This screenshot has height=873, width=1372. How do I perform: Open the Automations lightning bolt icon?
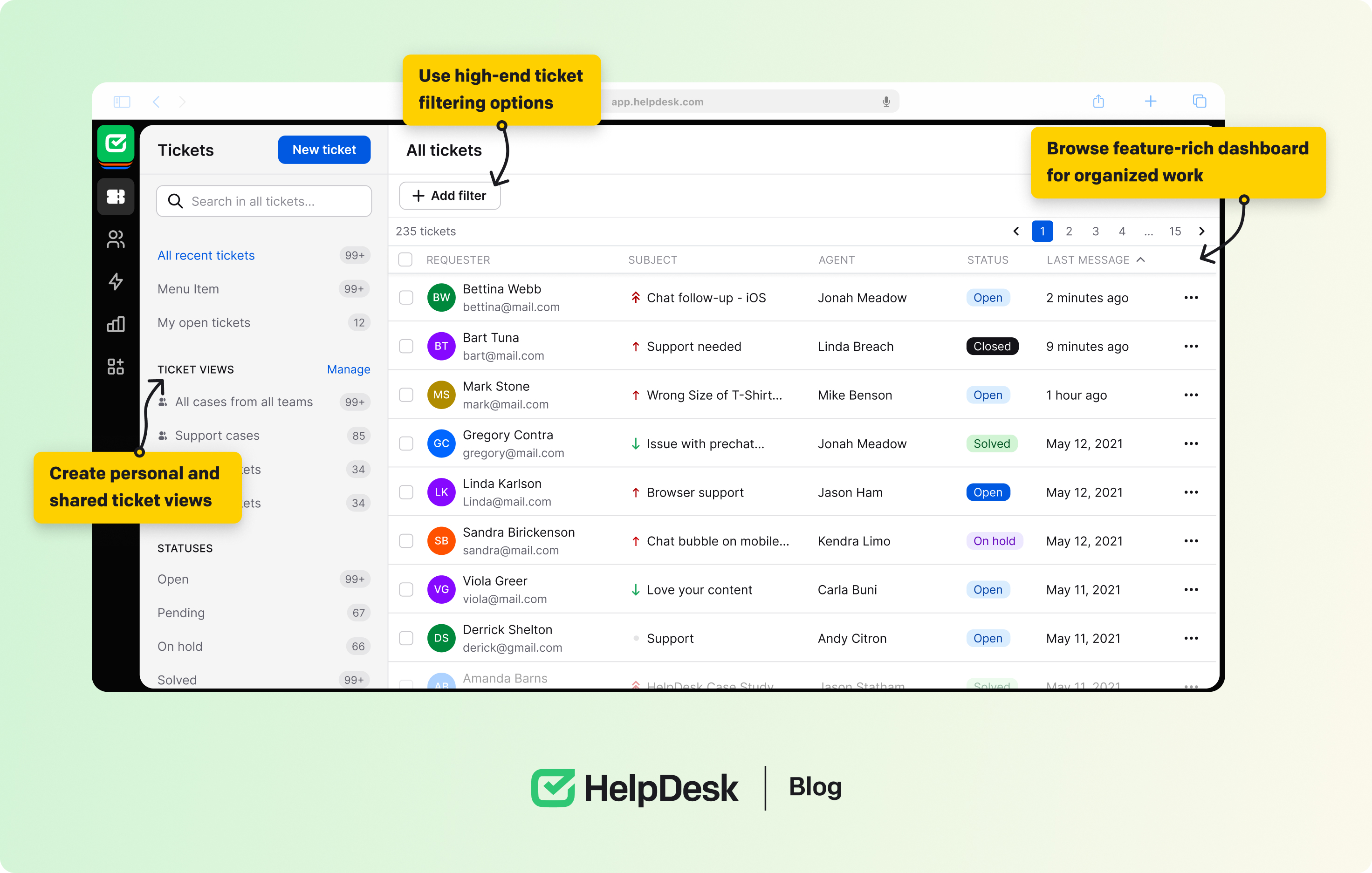tap(116, 281)
